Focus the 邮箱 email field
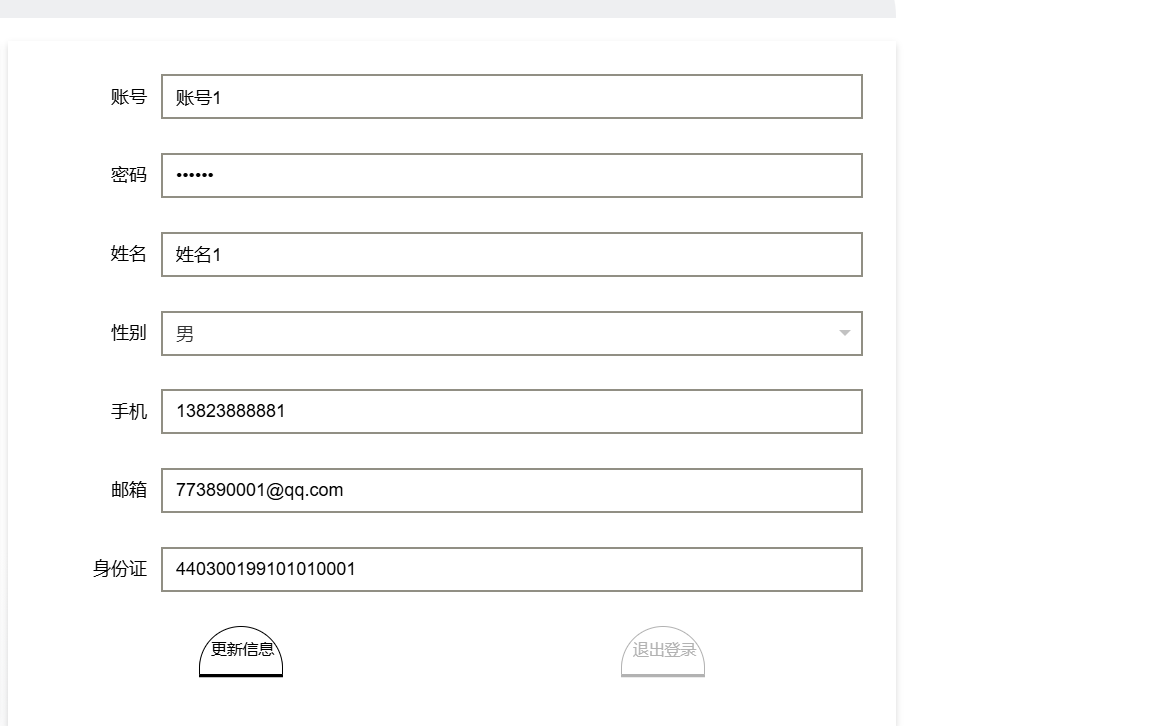The height and width of the screenshot is (727, 1164). coord(511,490)
